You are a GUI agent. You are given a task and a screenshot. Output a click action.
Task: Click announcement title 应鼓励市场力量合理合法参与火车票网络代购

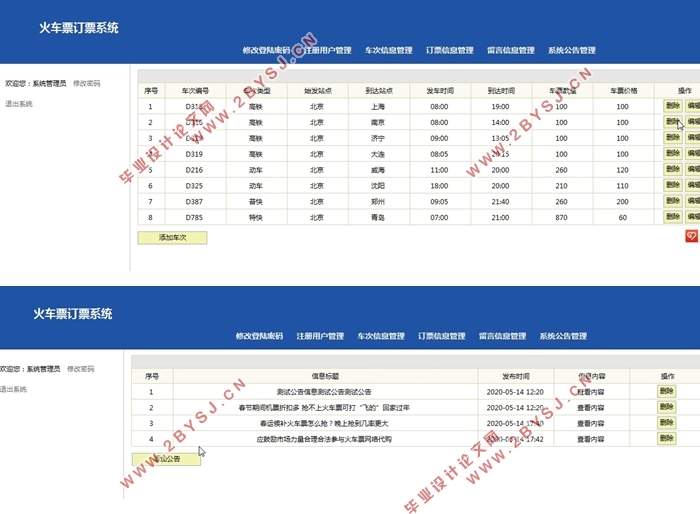[x=324, y=439]
